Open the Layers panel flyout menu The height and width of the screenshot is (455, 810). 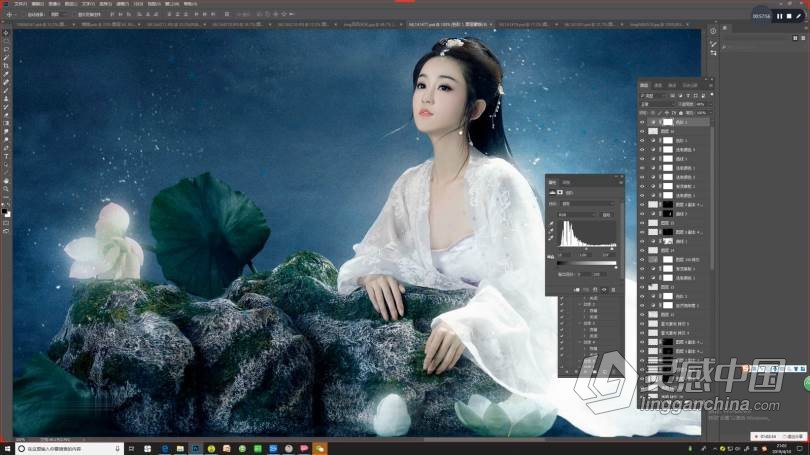pyautogui.click(x=711, y=85)
